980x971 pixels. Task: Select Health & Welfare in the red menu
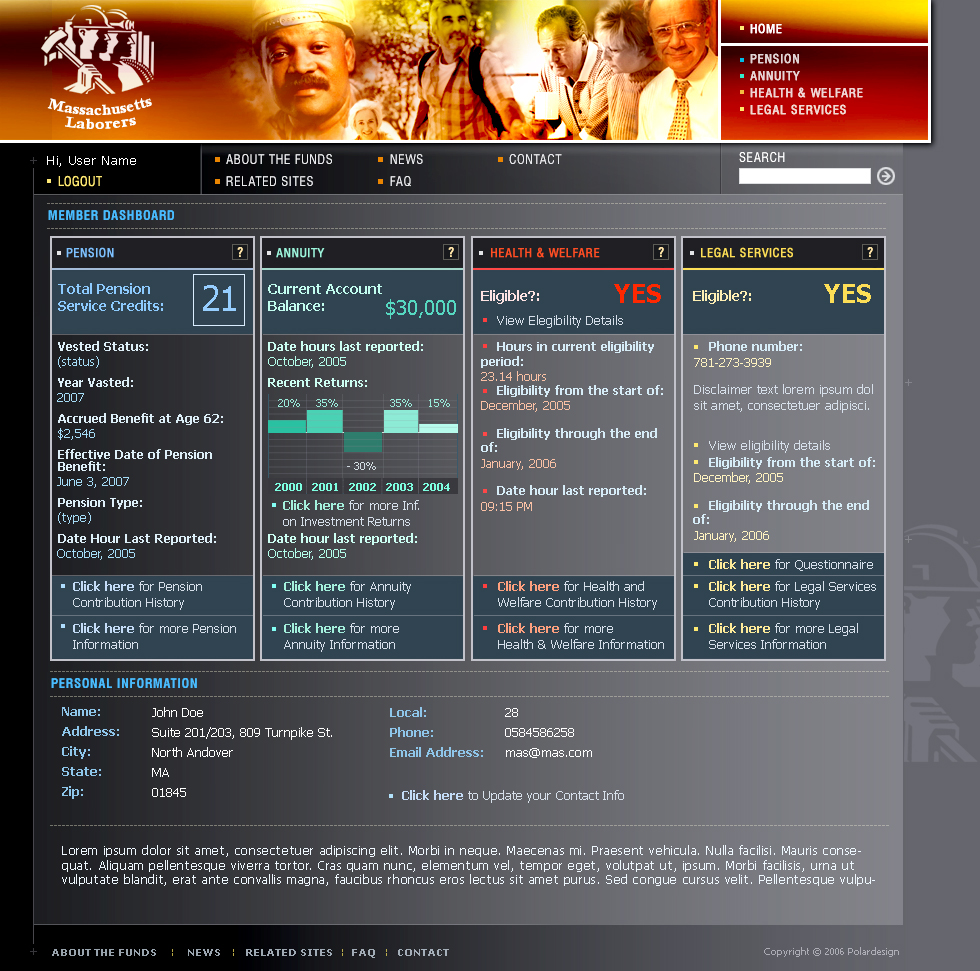(806, 93)
